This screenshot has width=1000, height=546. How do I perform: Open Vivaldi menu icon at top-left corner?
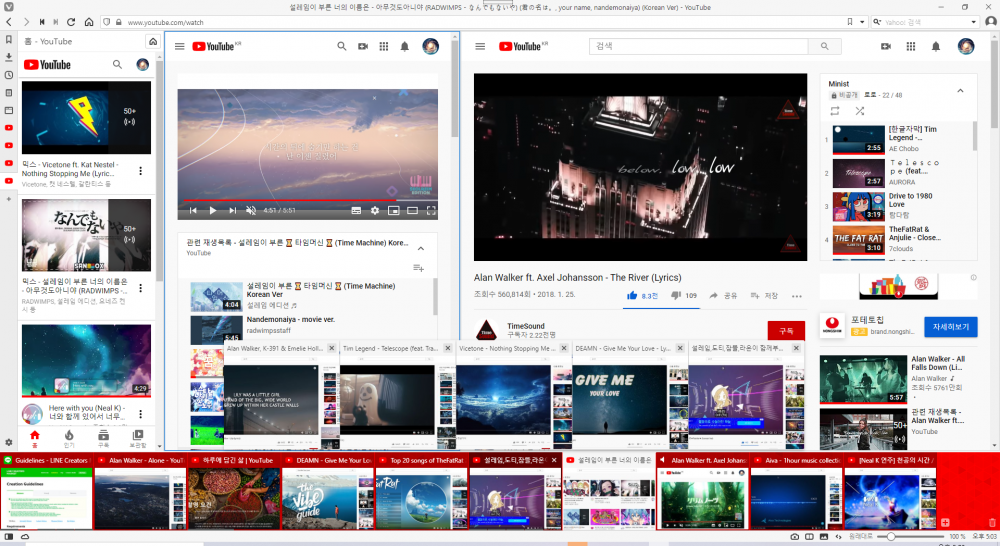9,7
